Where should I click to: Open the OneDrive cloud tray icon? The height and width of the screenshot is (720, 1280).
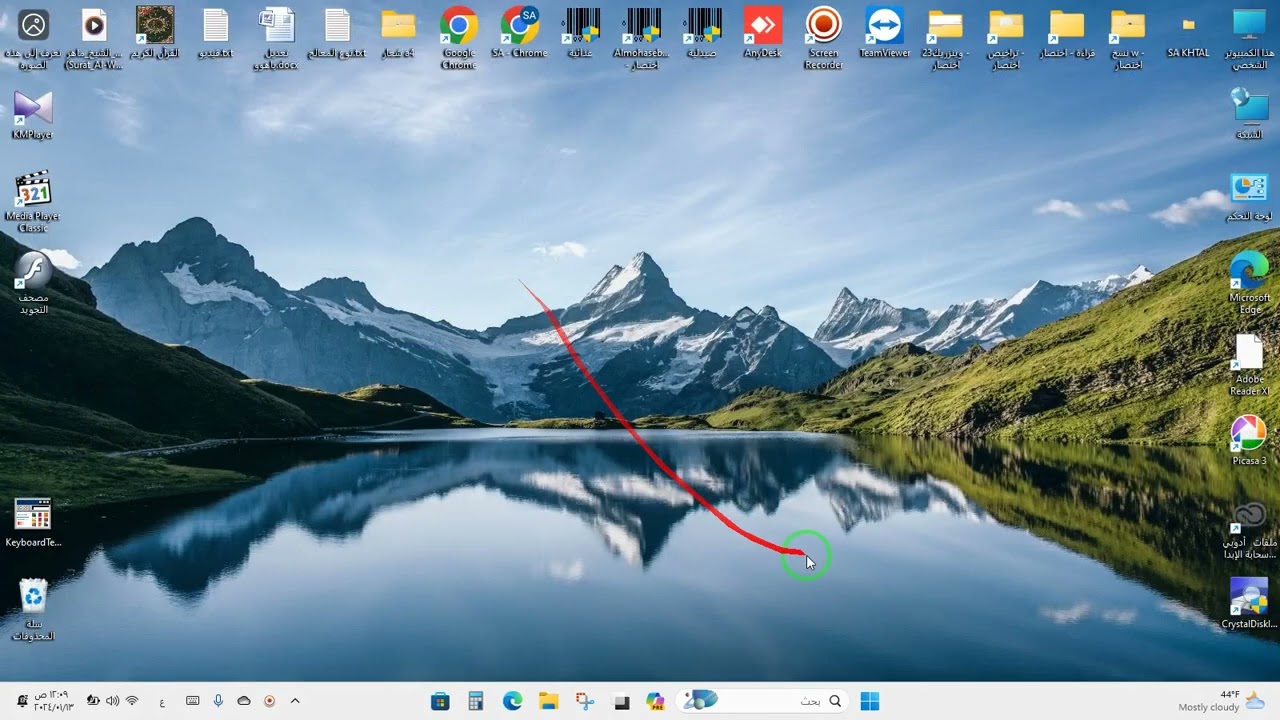[x=244, y=701]
